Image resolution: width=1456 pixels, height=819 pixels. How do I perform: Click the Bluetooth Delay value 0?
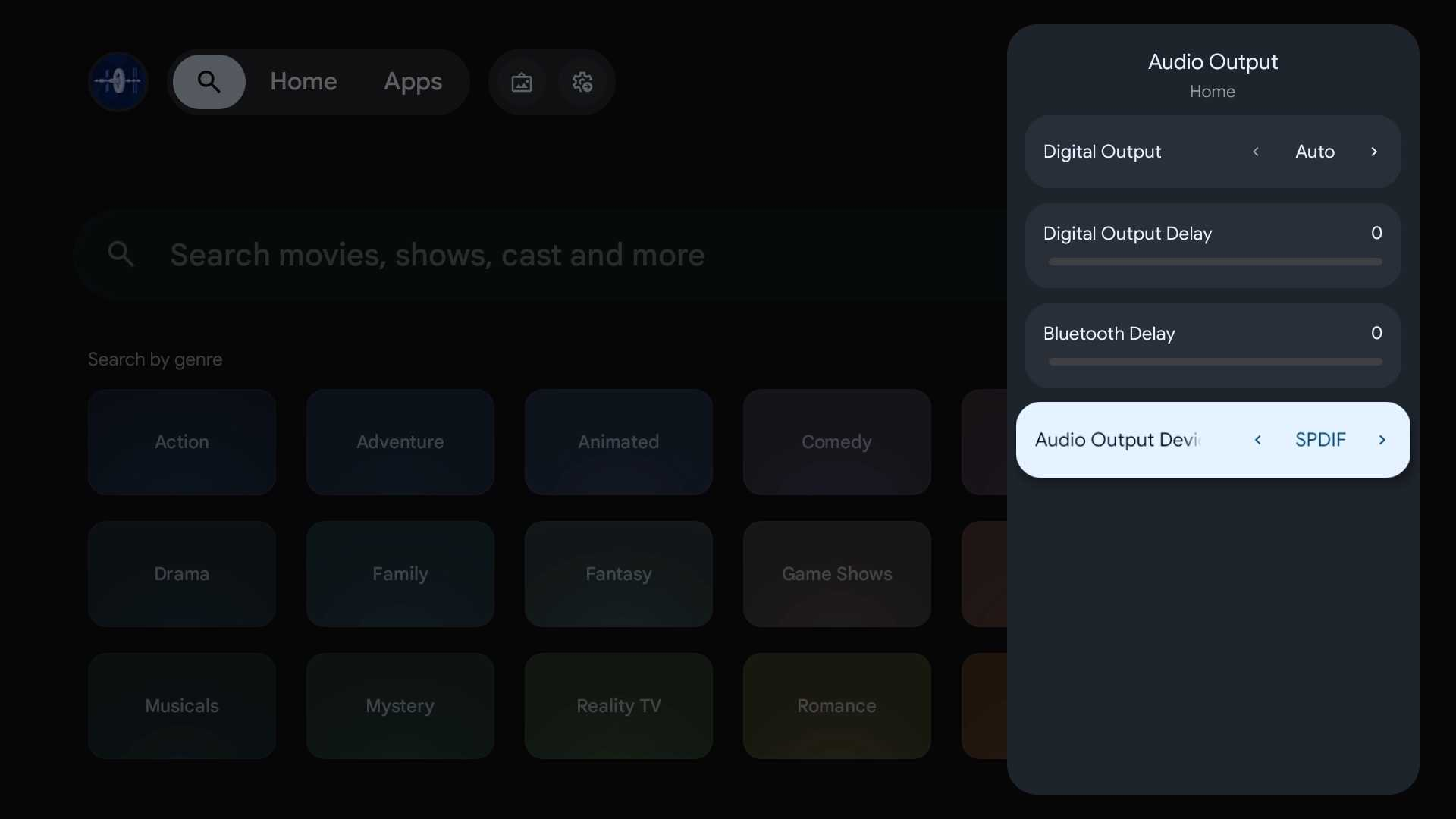click(x=1376, y=333)
